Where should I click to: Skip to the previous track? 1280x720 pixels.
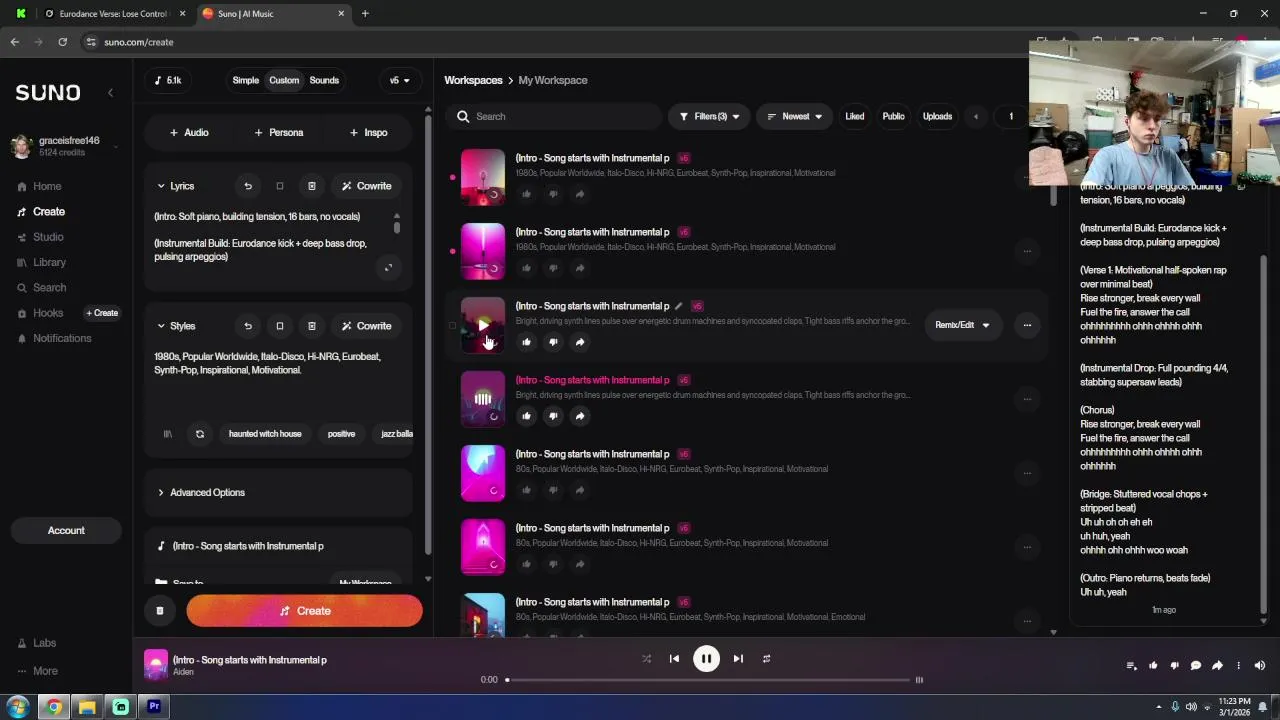click(x=674, y=658)
